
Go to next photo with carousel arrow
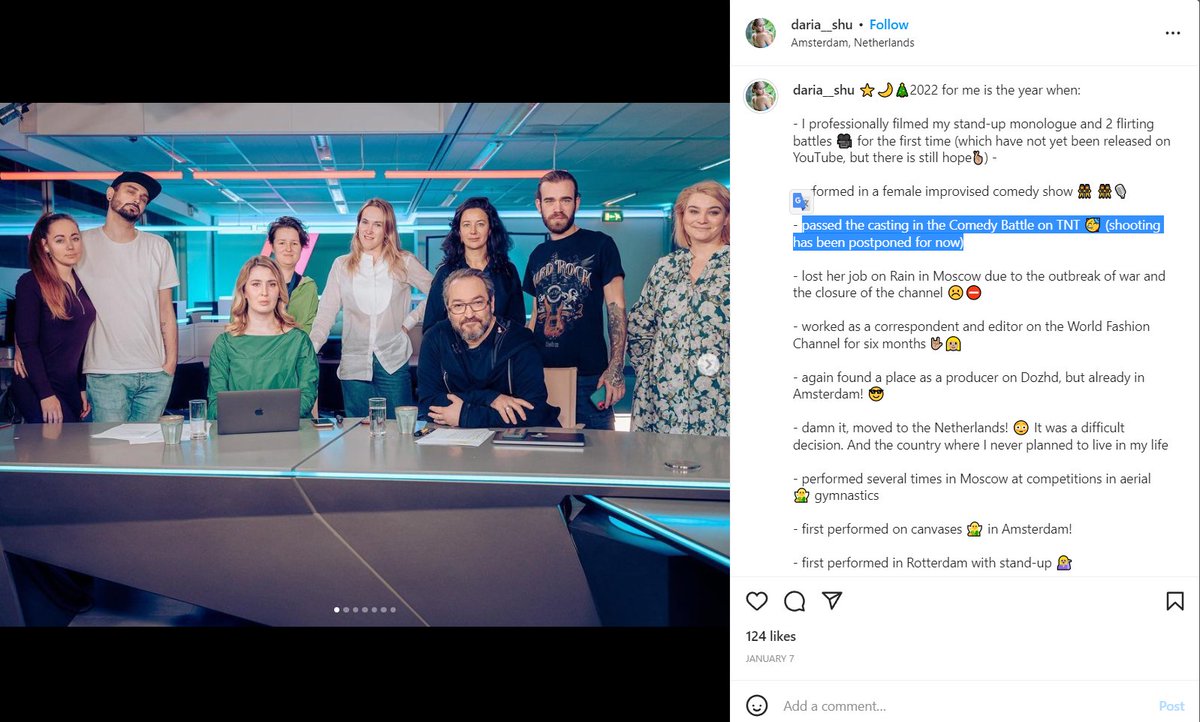(708, 365)
